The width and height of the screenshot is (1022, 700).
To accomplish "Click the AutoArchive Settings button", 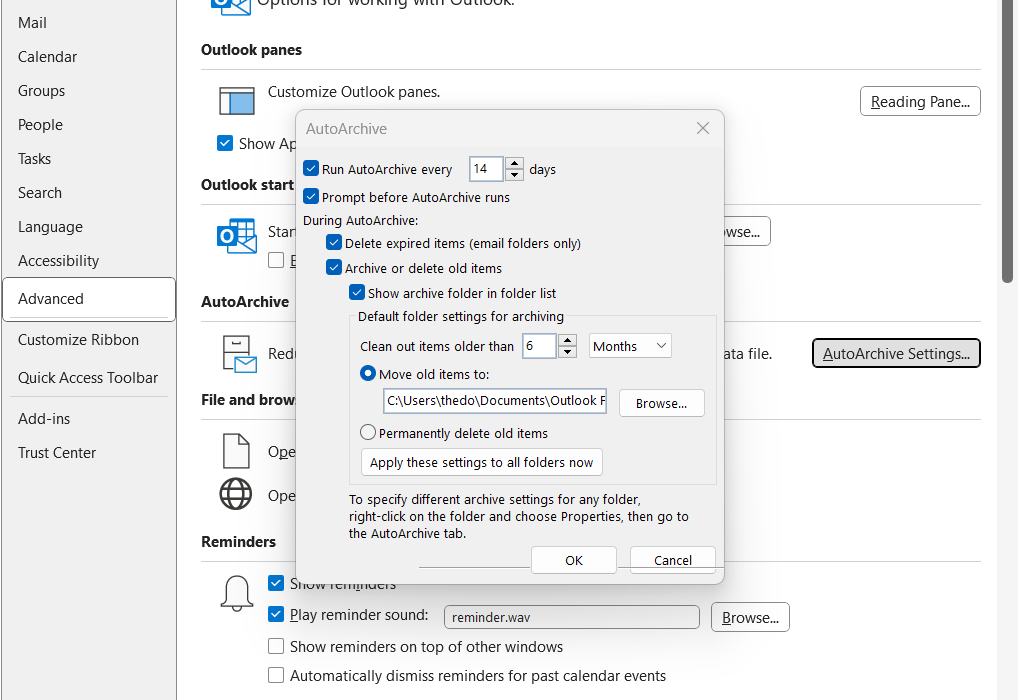I will (x=896, y=353).
